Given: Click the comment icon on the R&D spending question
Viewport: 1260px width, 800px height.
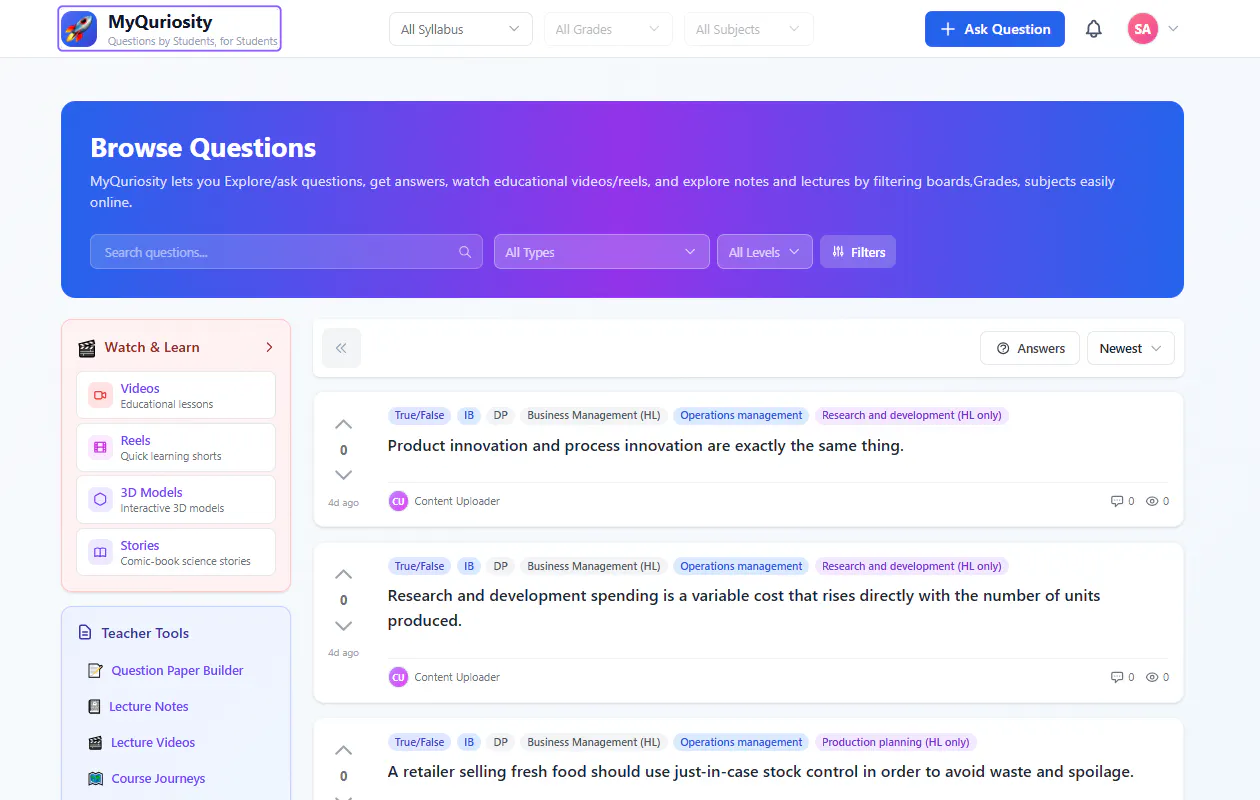Looking at the screenshot, I should (x=1117, y=677).
